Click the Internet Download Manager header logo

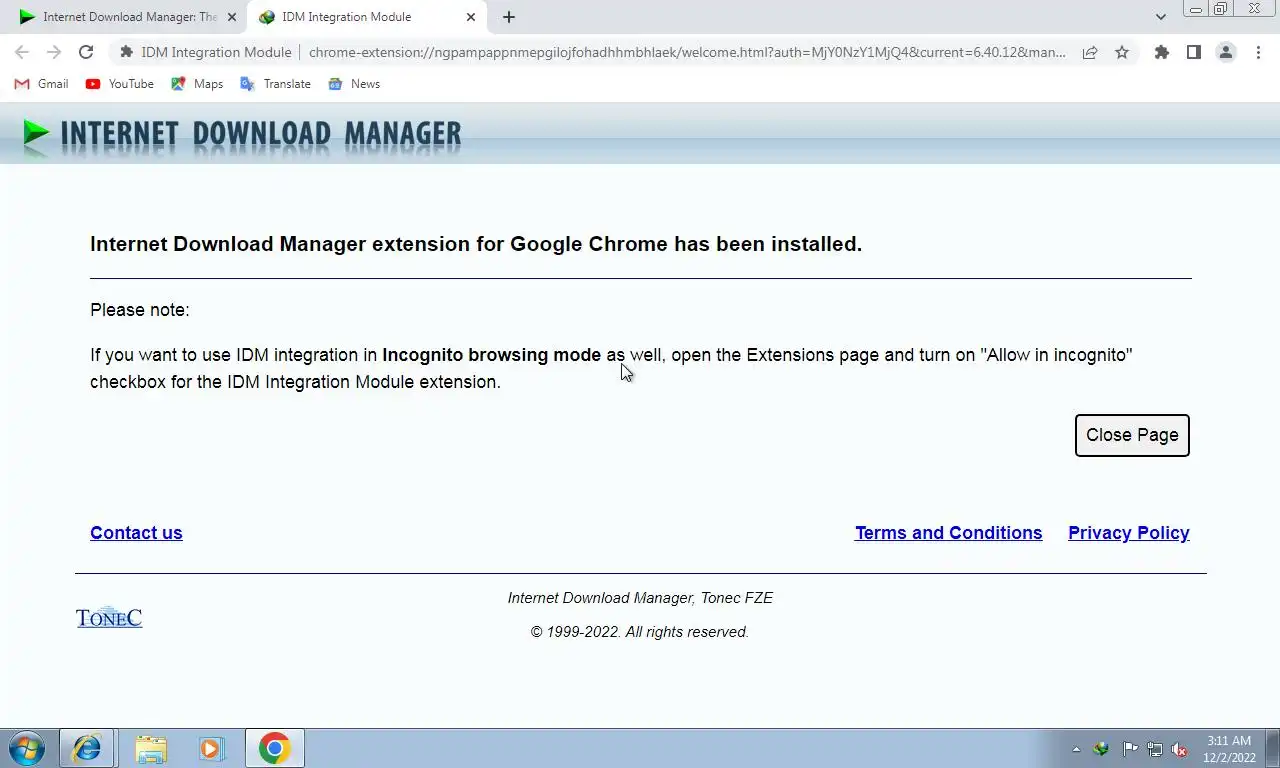pos(242,134)
